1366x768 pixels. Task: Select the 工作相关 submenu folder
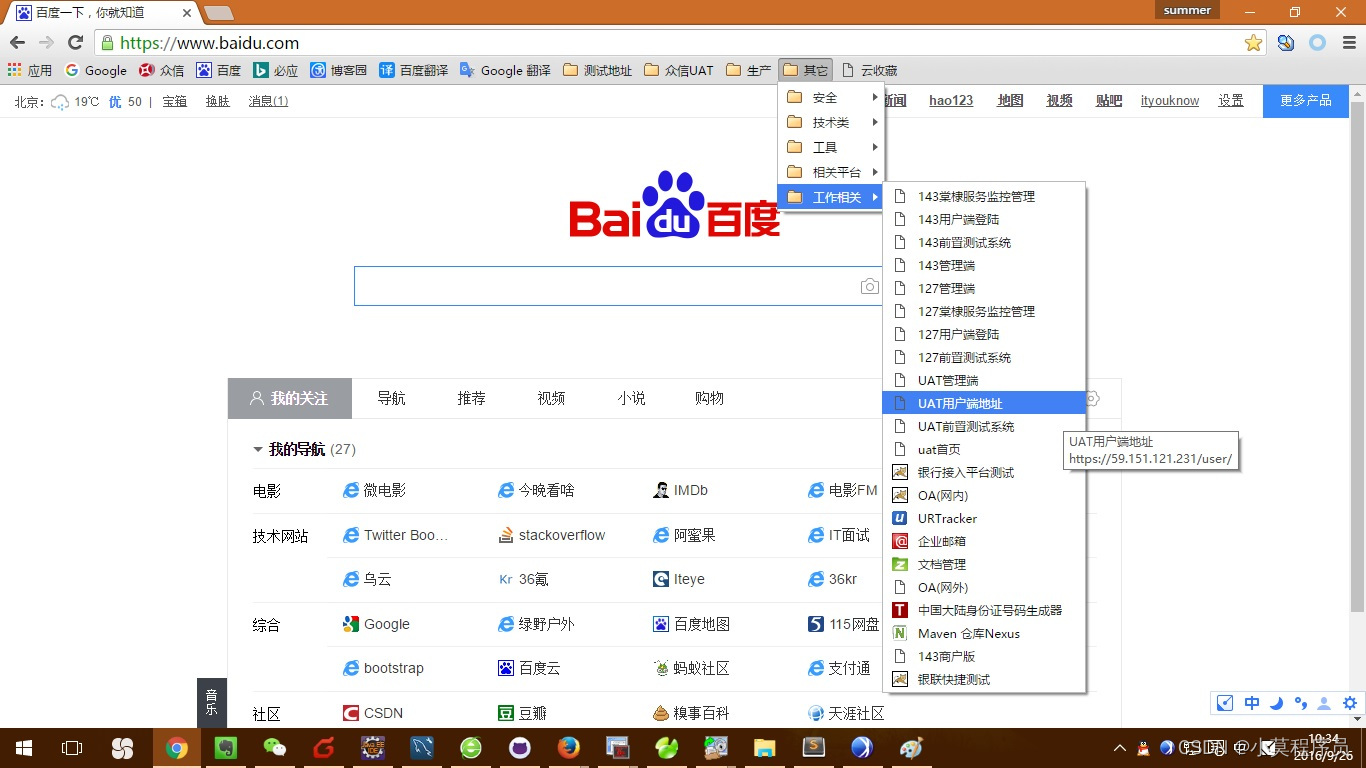[x=831, y=197]
